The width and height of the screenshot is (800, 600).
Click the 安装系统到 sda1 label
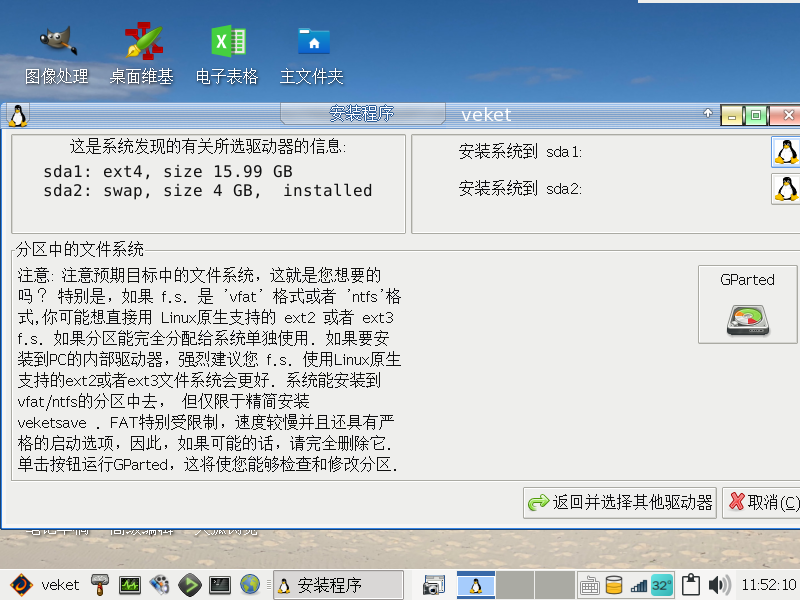pos(520,152)
